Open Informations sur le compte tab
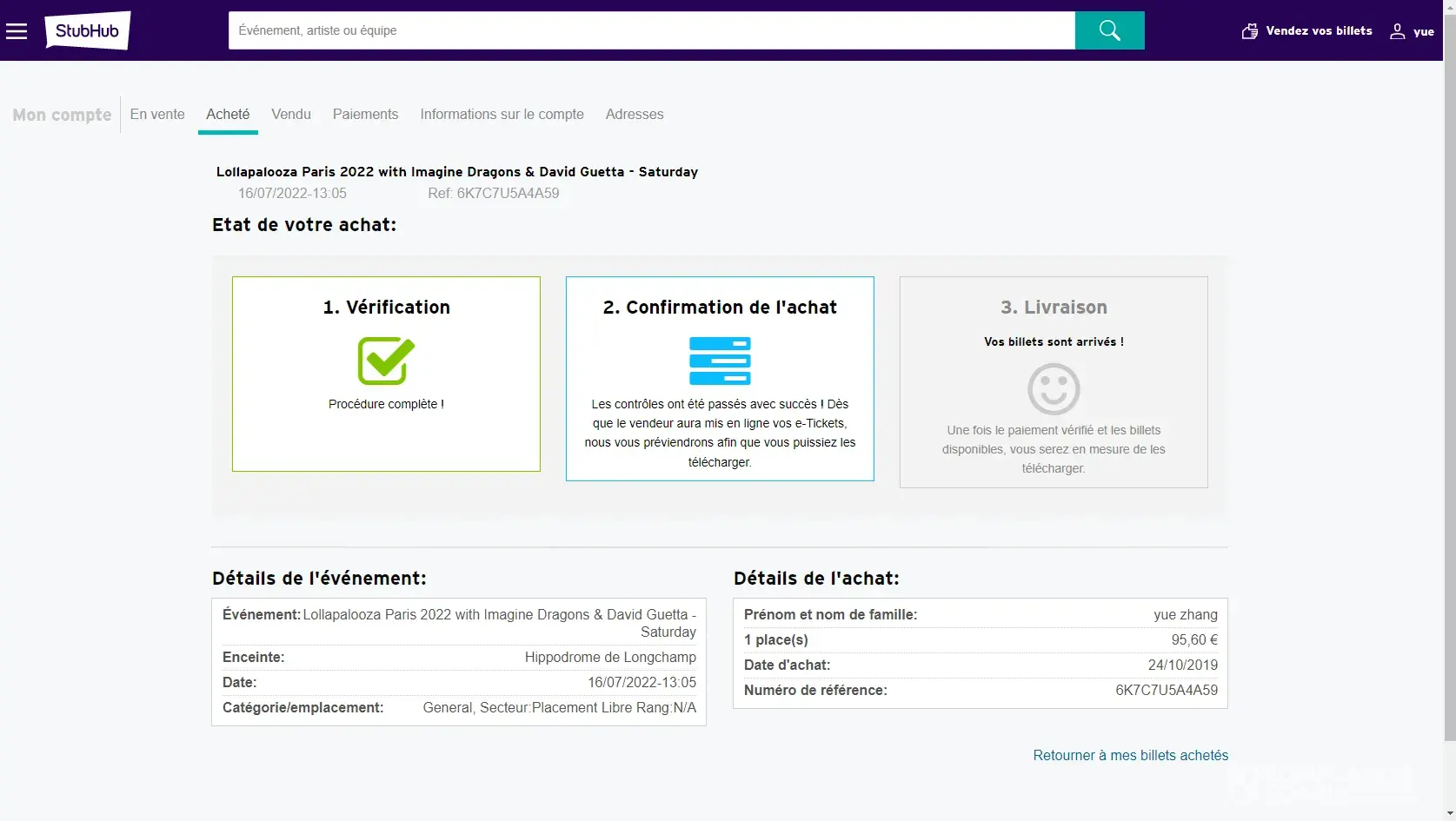Screen dimensions: 1456x821 pos(502,114)
